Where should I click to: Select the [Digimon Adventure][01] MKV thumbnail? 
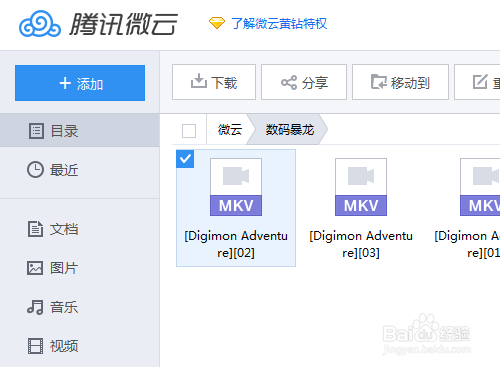(x=480, y=187)
